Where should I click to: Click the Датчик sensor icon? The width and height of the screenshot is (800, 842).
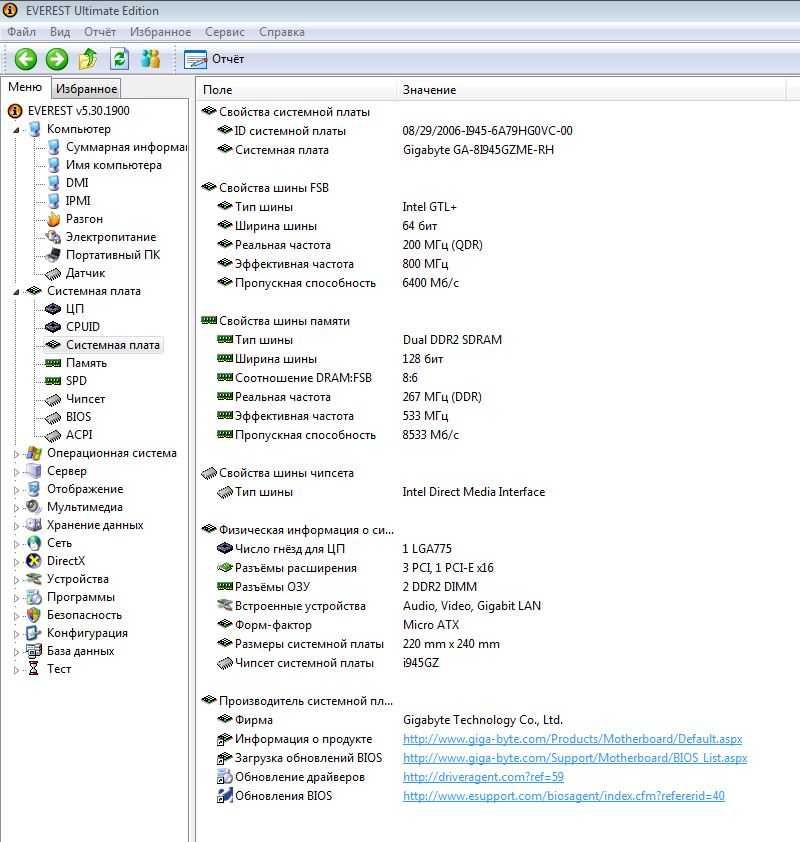[53, 273]
